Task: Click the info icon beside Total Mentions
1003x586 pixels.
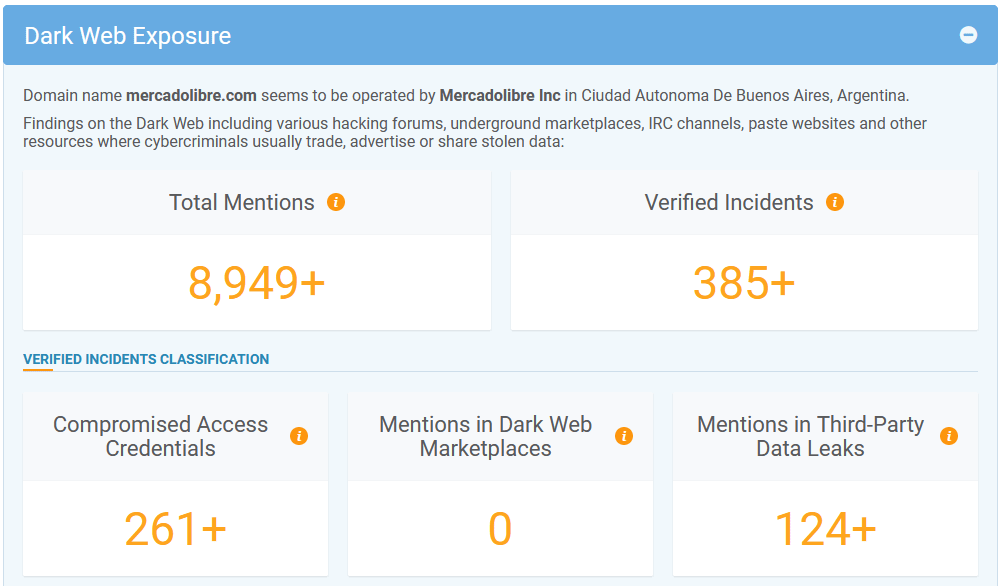Action: pos(336,202)
